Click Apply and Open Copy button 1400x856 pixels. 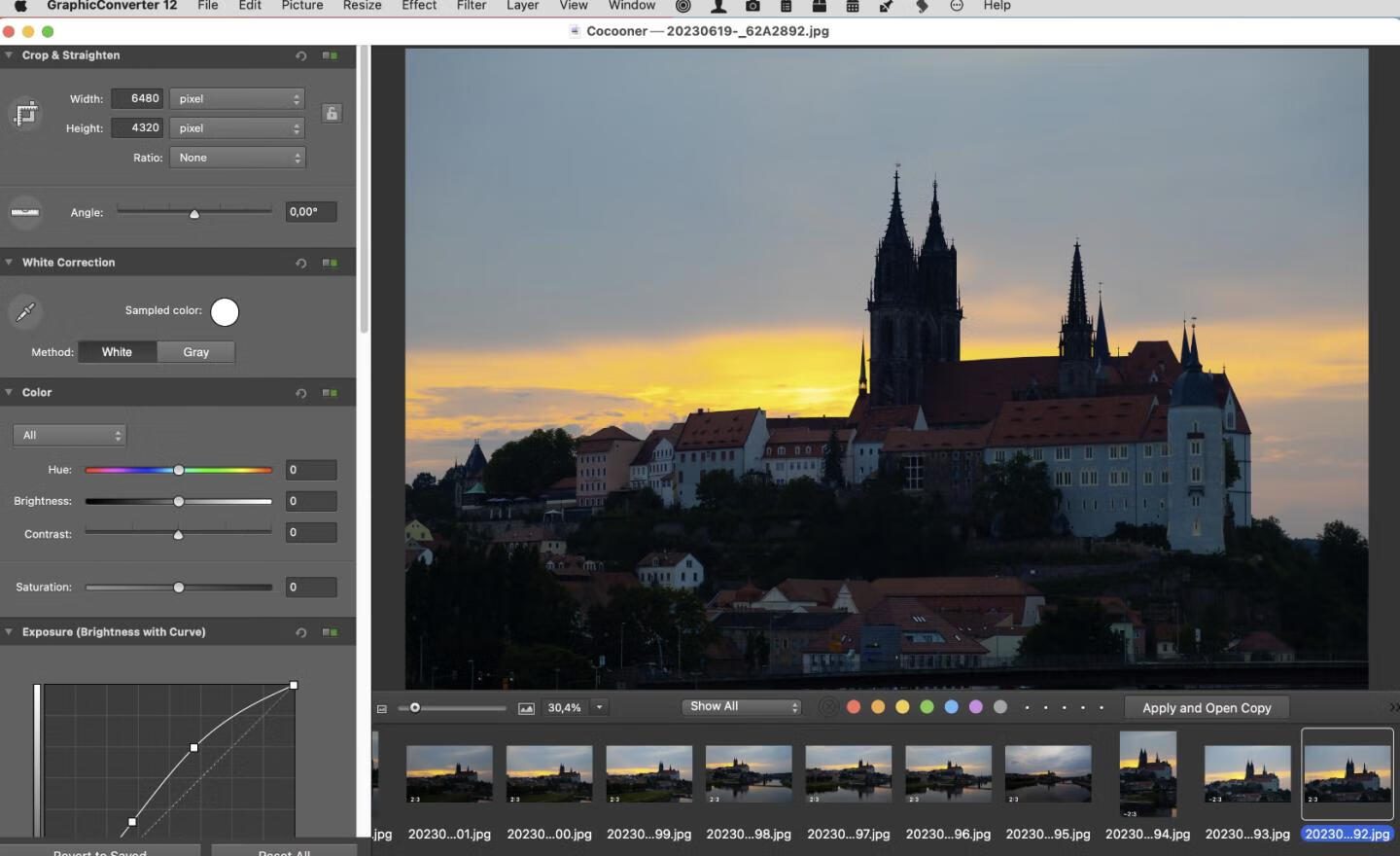pos(1207,708)
